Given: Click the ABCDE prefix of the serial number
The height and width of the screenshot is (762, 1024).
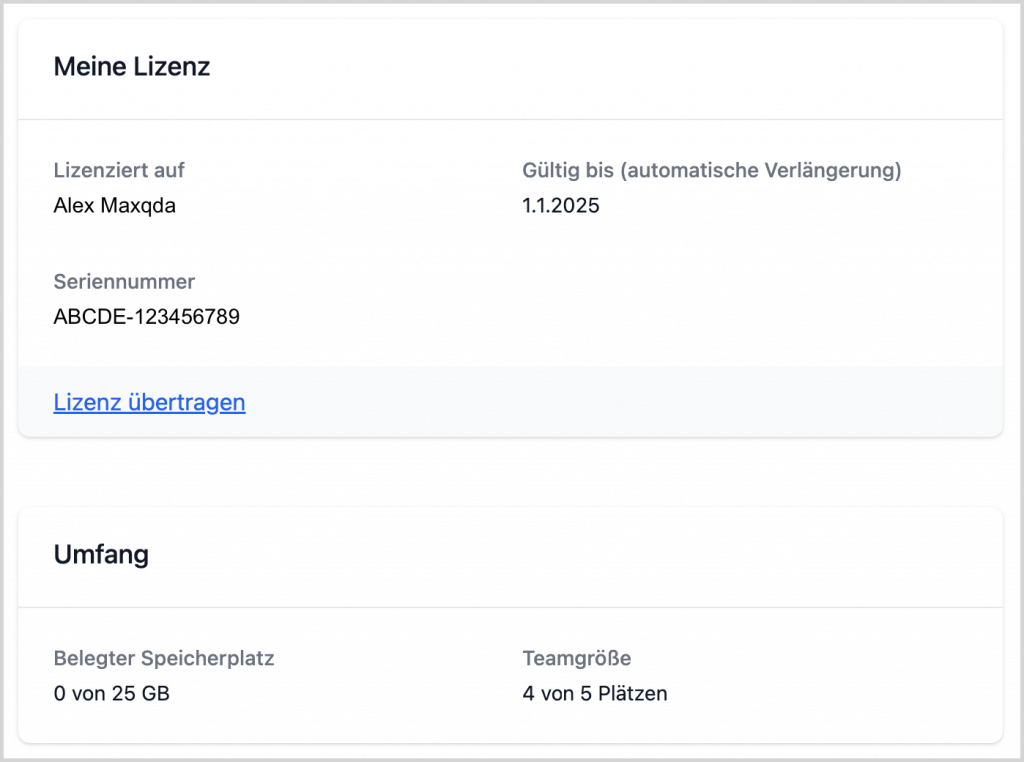Looking at the screenshot, I should click(x=82, y=317).
